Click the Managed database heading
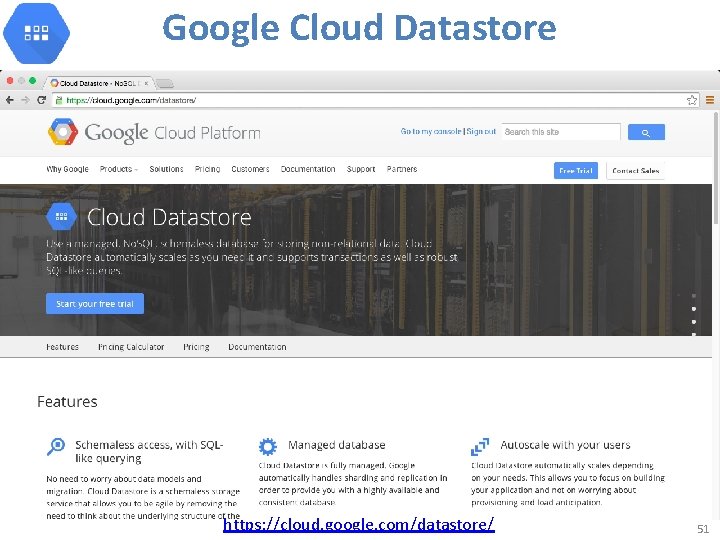This screenshot has width=720, height=540. tap(337, 444)
